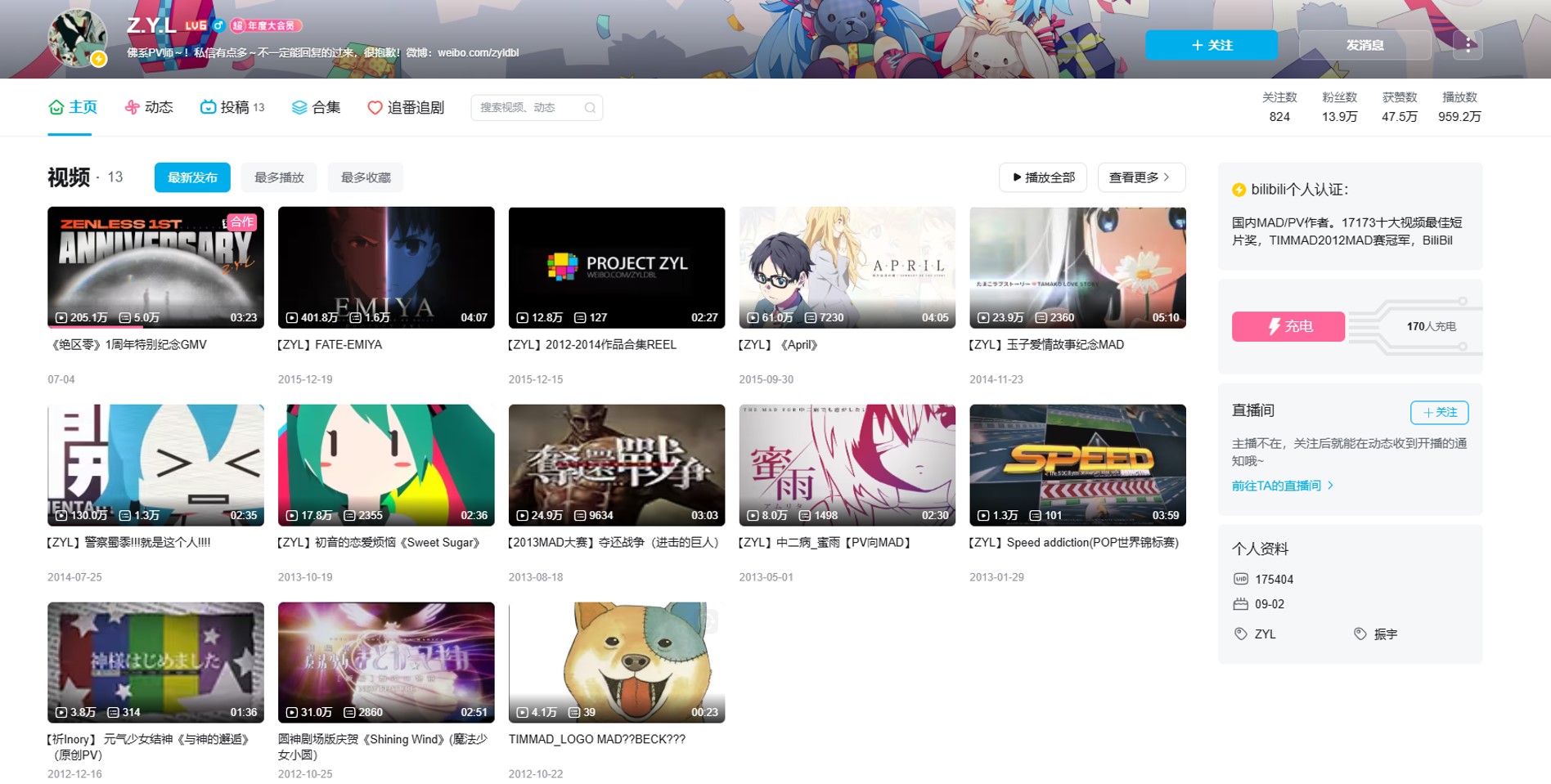Open the Zenless 1st Anniversary video thumbnail
The width and height of the screenshot is (1551, 784).
pyautogui.click(x=155, y=267)
